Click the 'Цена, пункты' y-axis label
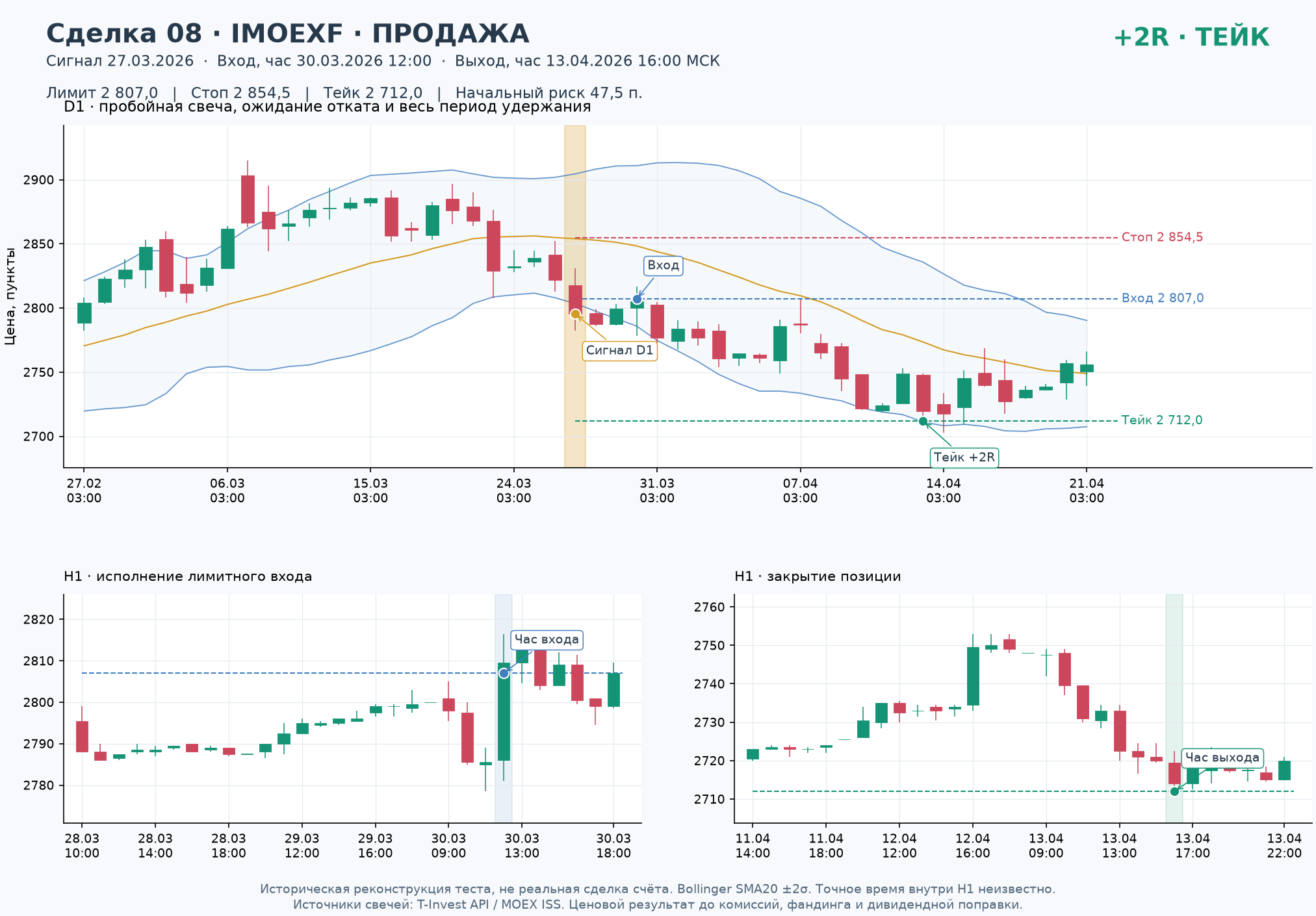Image resolution: width=1316 pixels, height=916 pixels. tap(10, 296)
